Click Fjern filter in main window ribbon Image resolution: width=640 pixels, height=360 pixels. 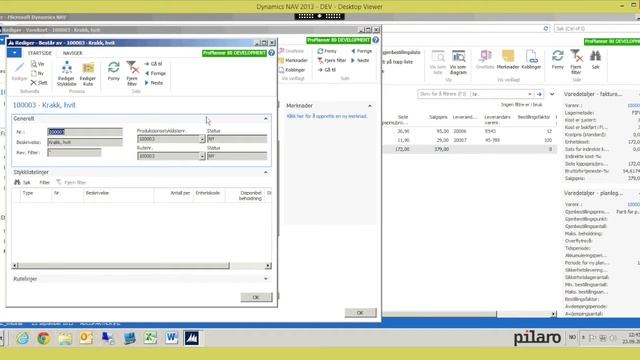pos(576,62)
